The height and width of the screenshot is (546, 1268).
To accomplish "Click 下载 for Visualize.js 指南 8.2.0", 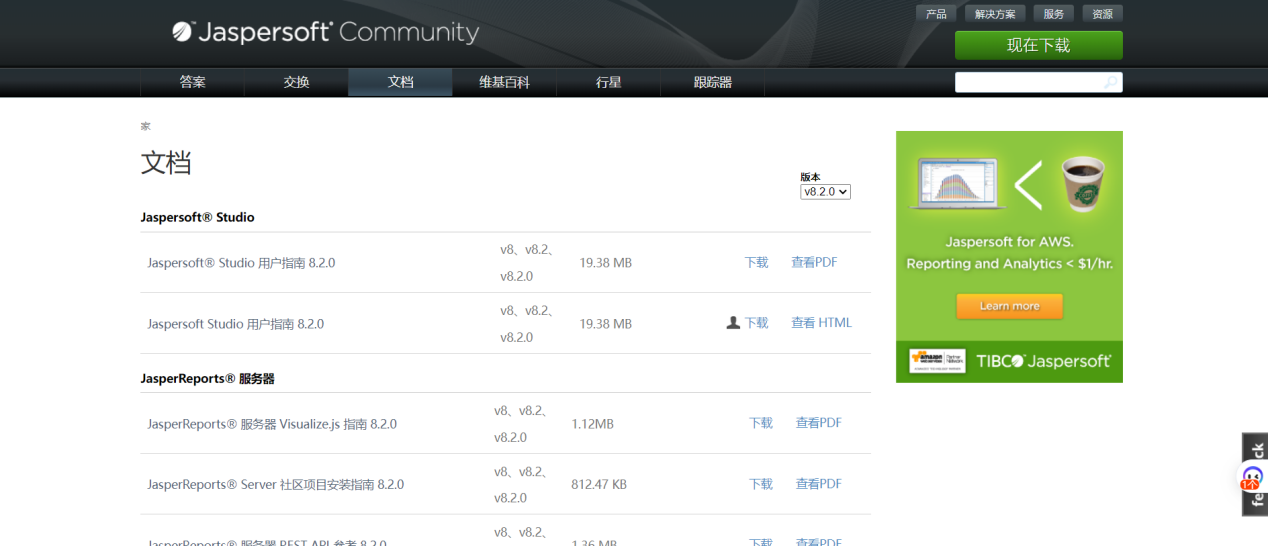I will (761, 423).
